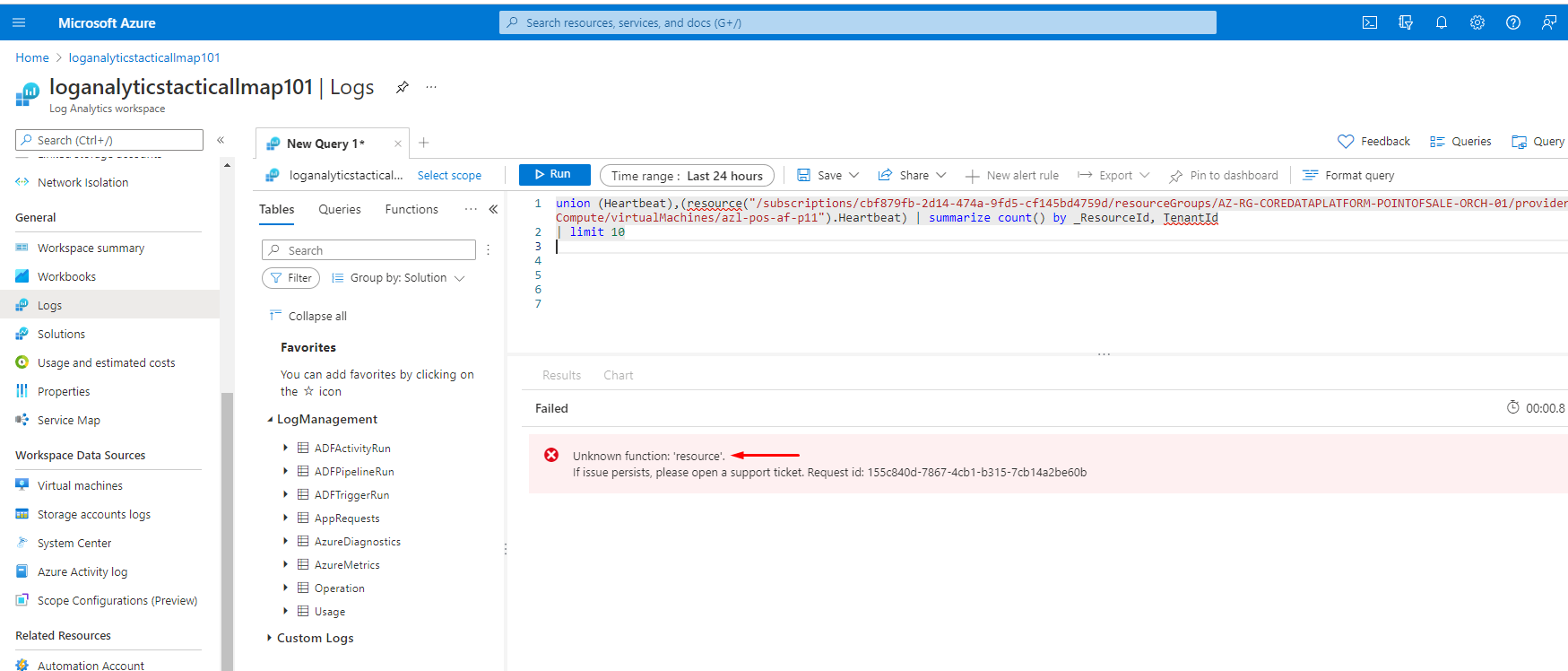The image size is (1568, 671).
Task: Open the Share dropdown chevron
Action: coord(941,175)
